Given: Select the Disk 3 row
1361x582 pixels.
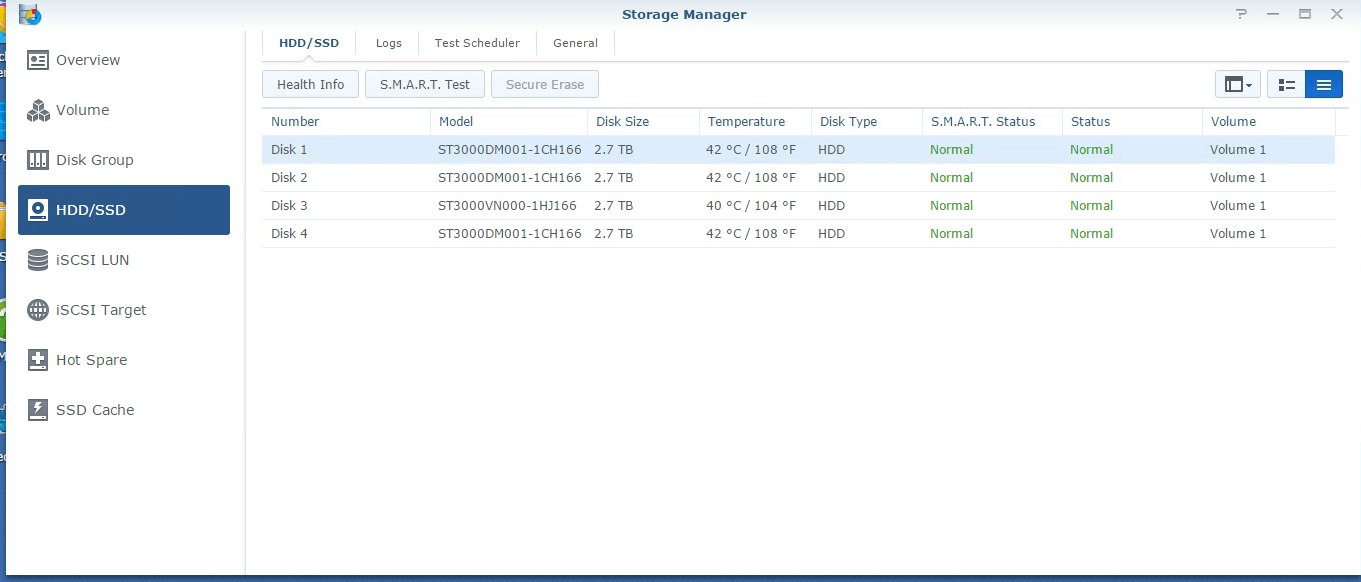Looking at the screenshot, I should [x=798, y=206].
